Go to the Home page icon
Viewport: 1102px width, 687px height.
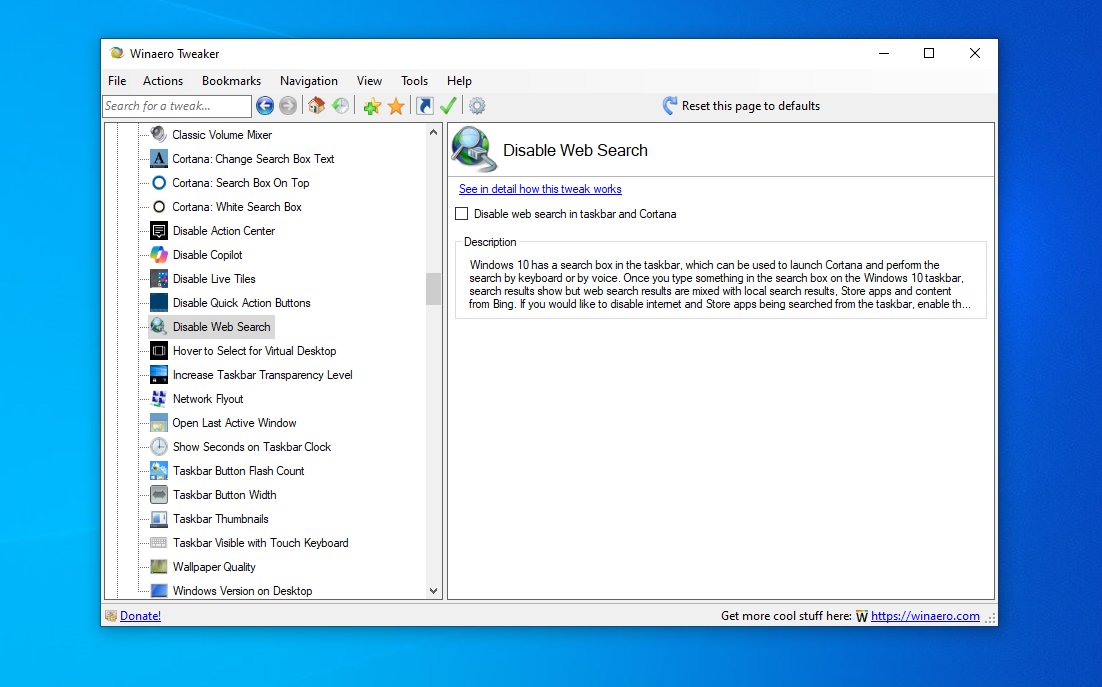316,106
